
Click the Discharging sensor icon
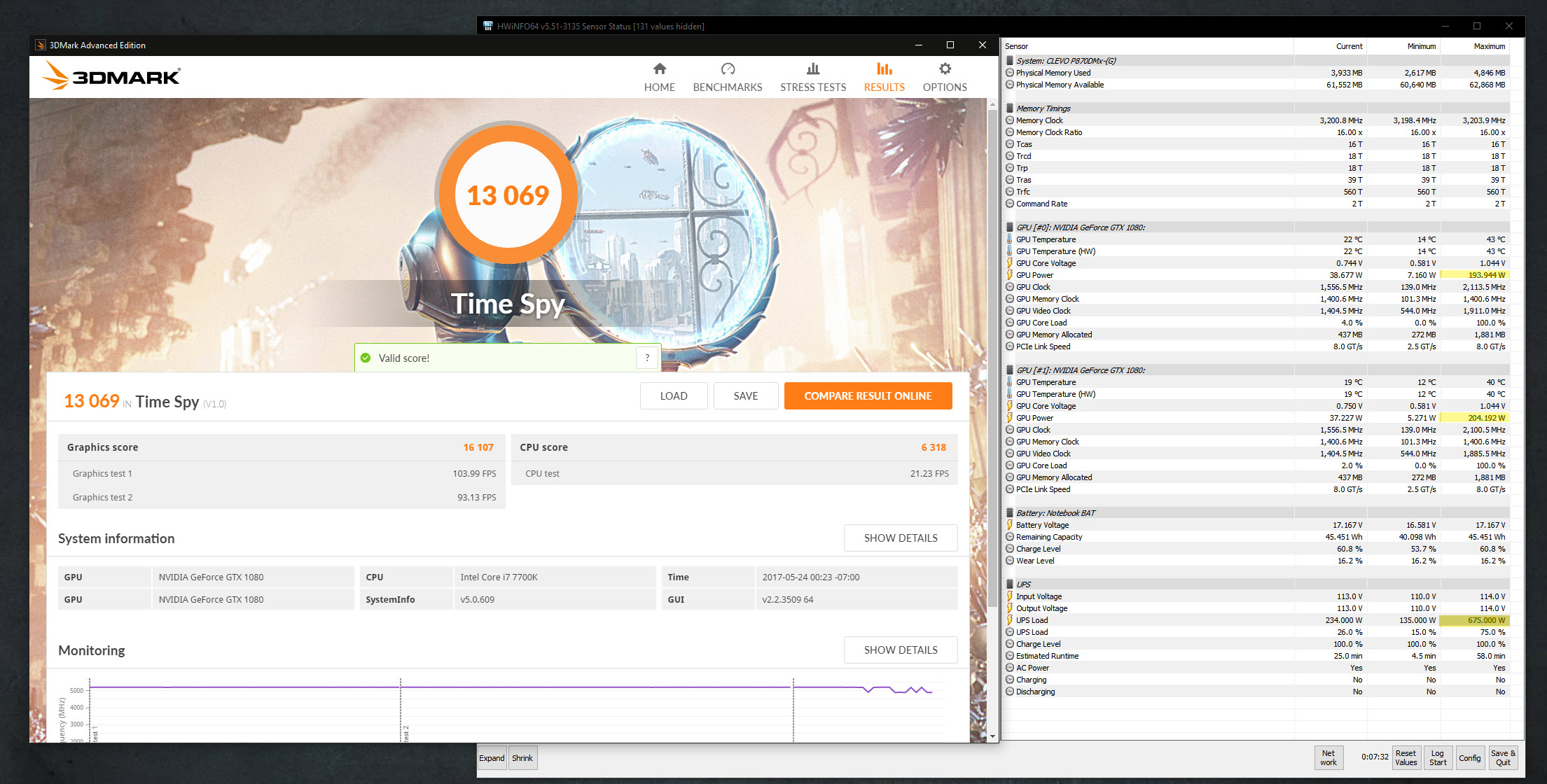1009,692
